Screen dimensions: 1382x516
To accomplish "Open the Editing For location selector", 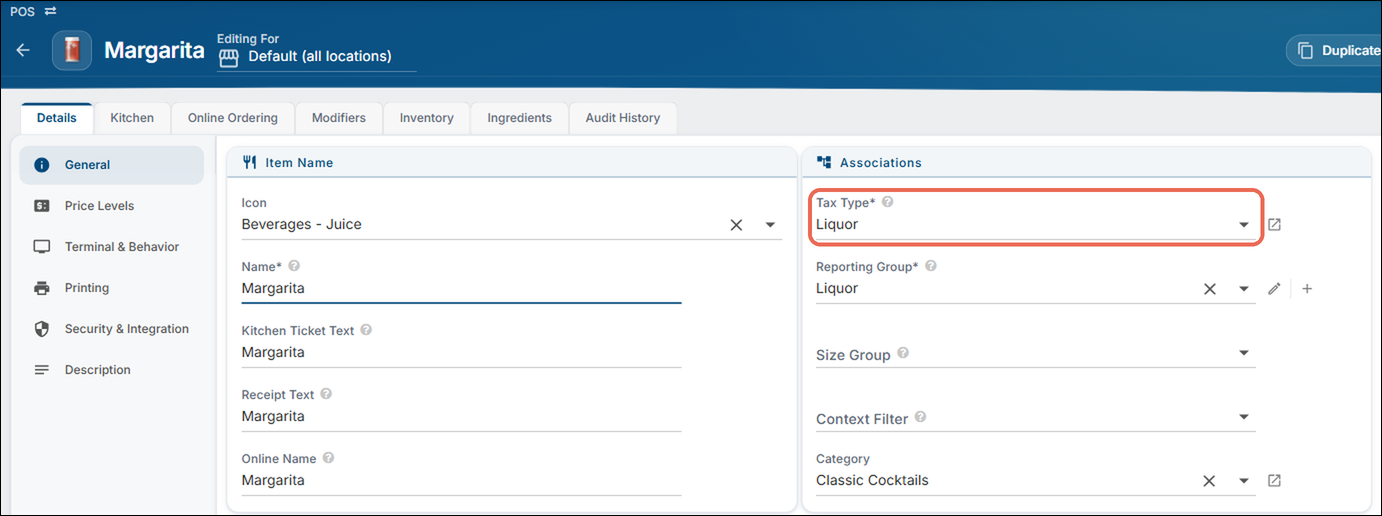I will click(x=317, y=57).
